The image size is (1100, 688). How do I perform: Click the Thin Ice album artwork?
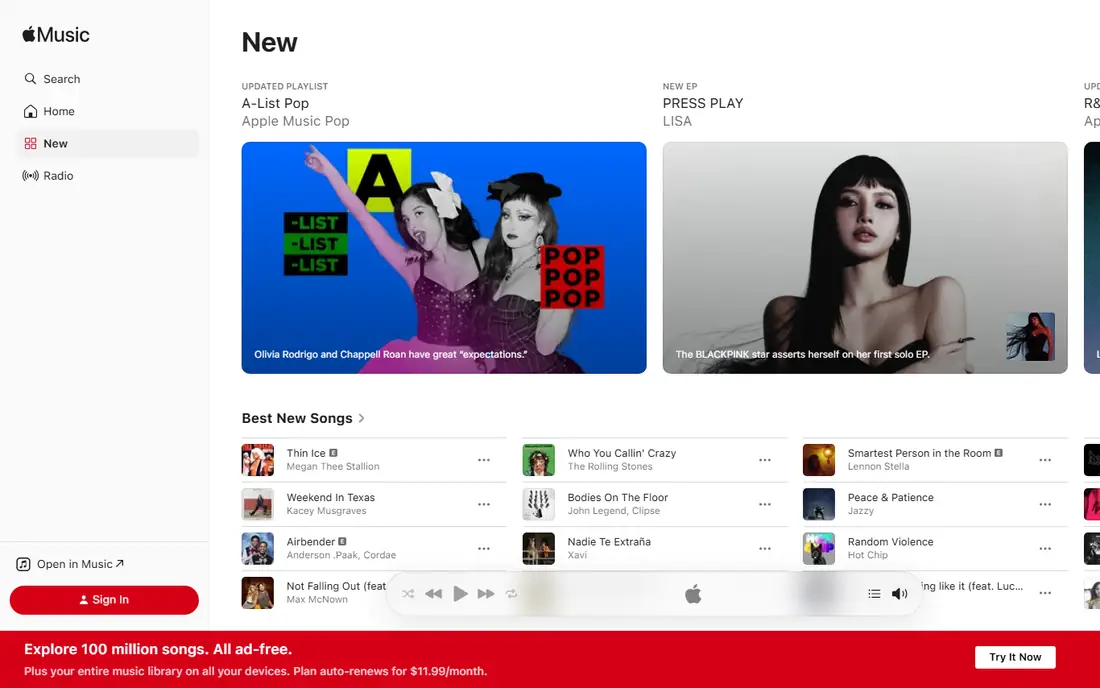coord(257,460)
